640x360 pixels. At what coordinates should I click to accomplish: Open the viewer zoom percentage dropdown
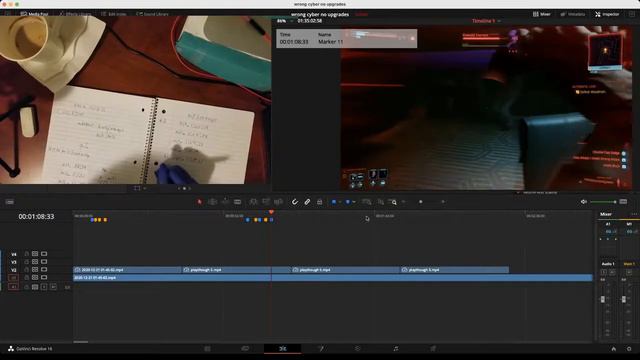tap(284, 21)
